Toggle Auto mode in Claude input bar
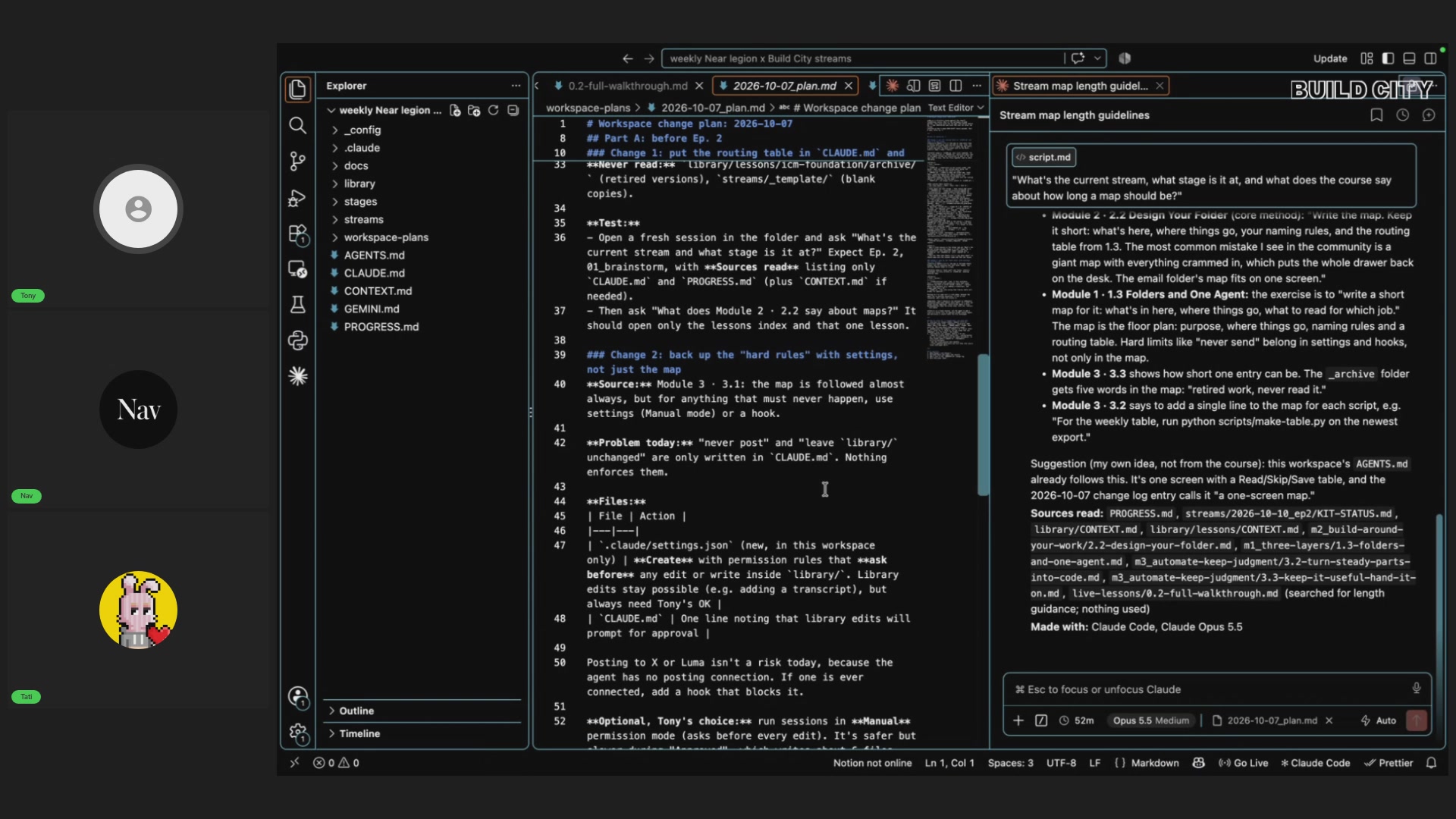The width and height of the screenshot is (1456, 819). [1378, 720]
